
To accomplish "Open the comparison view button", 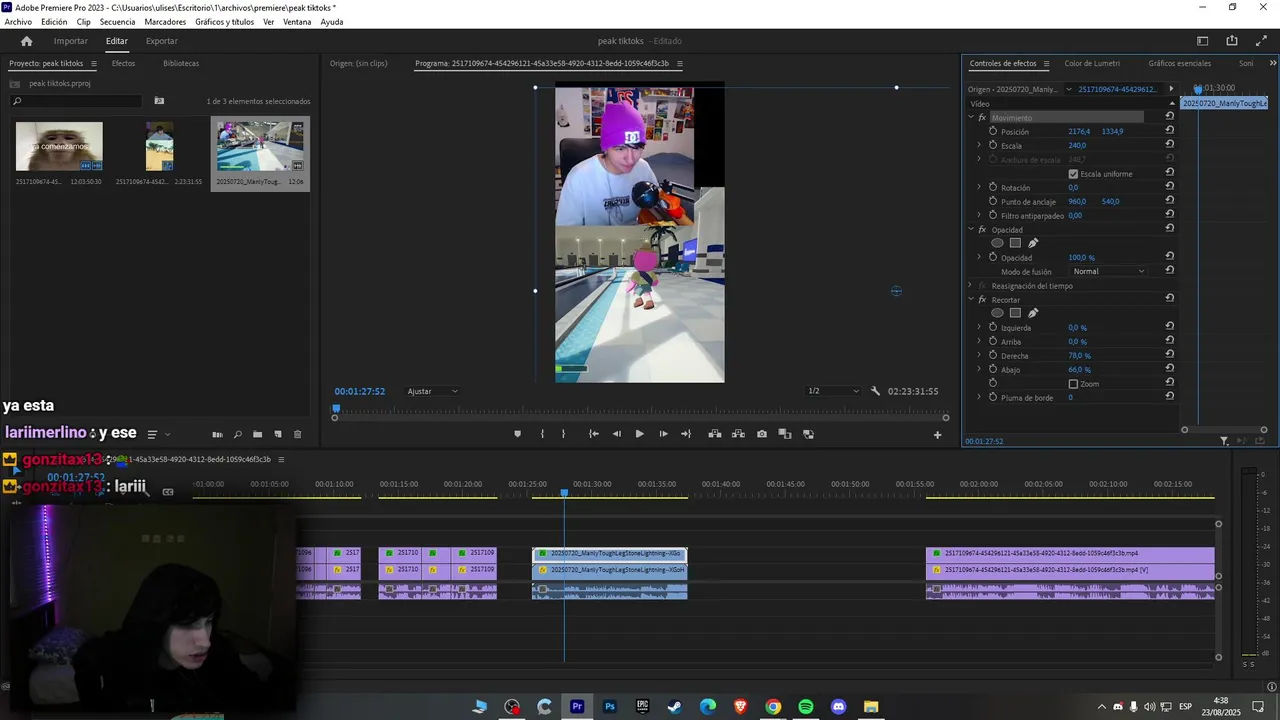I will (x=785, y=434).
